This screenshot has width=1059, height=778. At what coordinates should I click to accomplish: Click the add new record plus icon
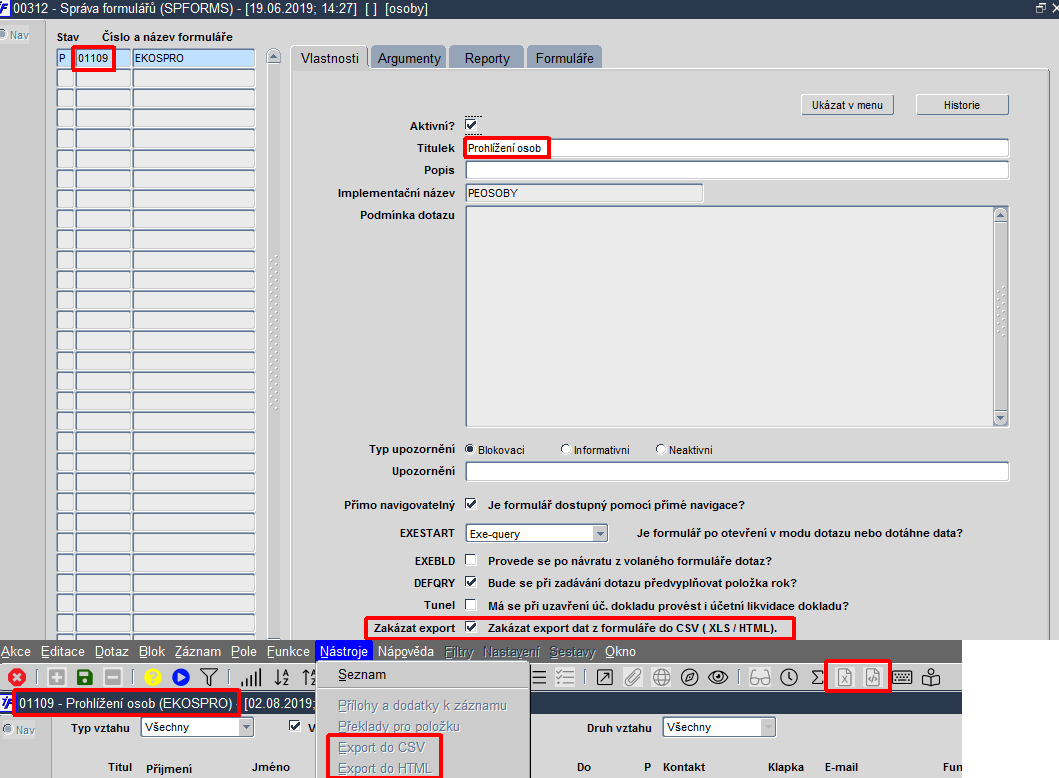pos(57,677)
